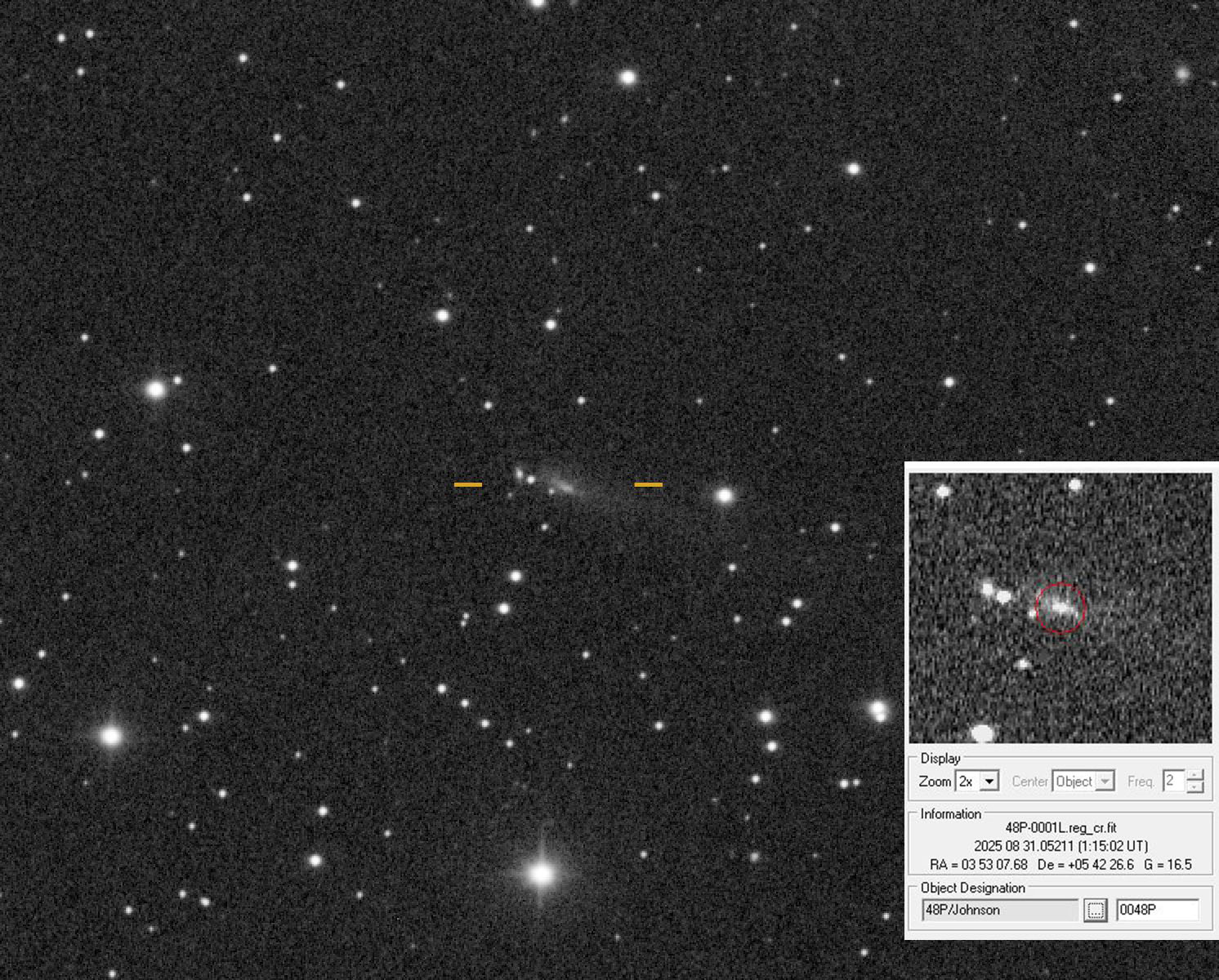
Task: Click the right orange marker line
Action: coord(649,485)
